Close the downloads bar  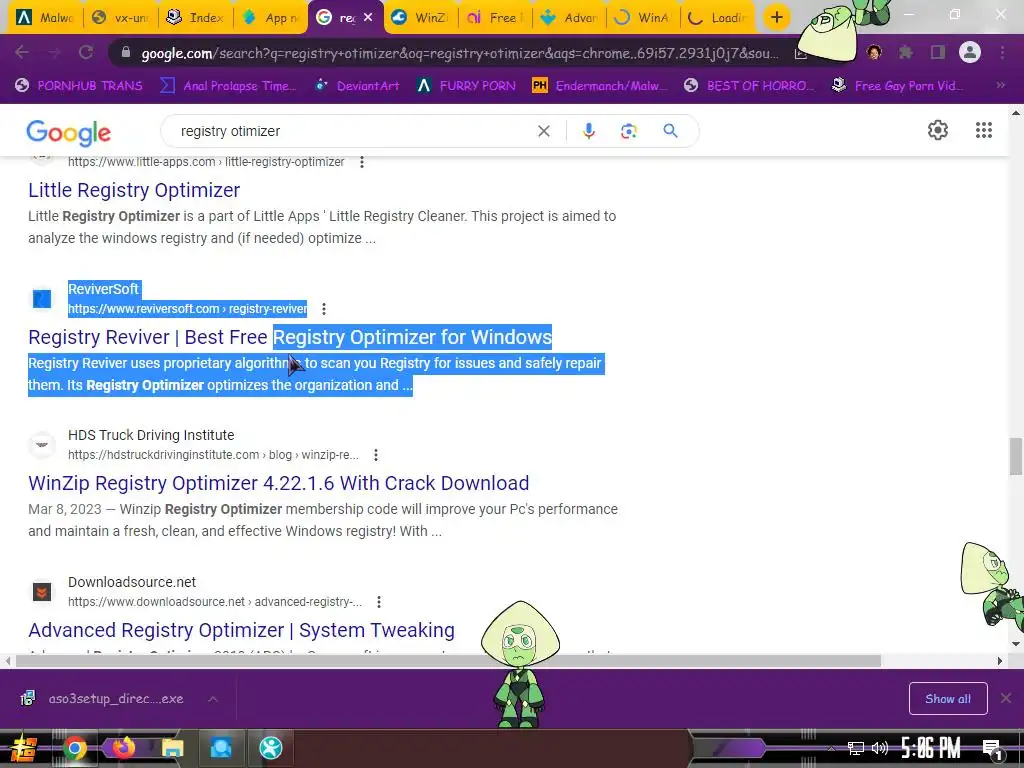point(1006,698)
